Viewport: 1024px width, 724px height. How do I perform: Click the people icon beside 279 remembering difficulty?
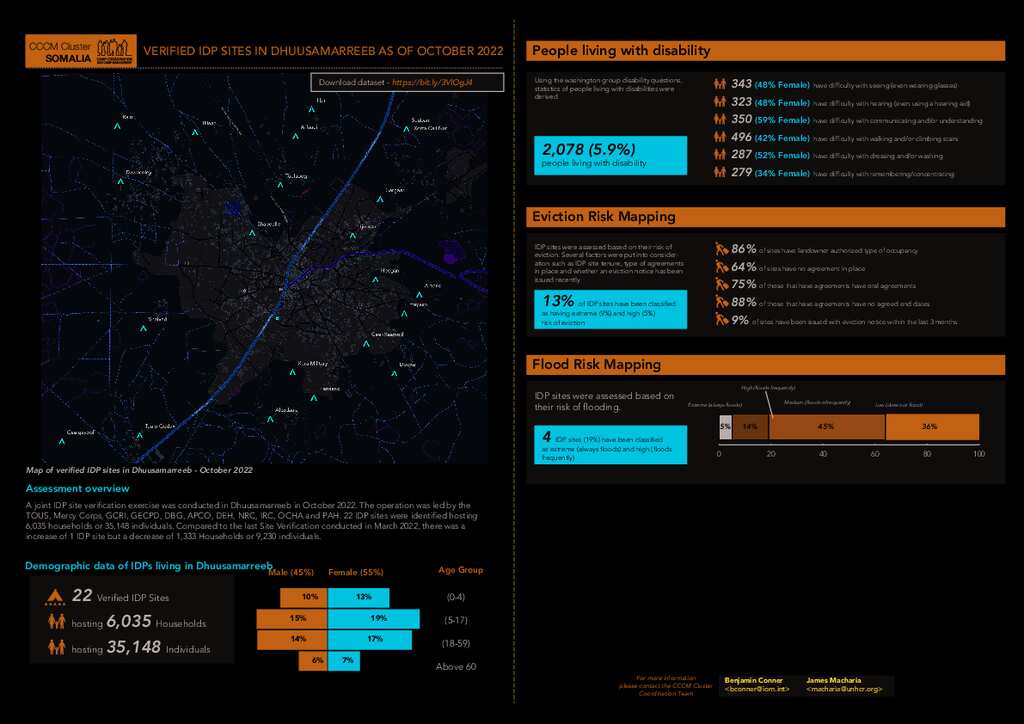coord(719,173)
